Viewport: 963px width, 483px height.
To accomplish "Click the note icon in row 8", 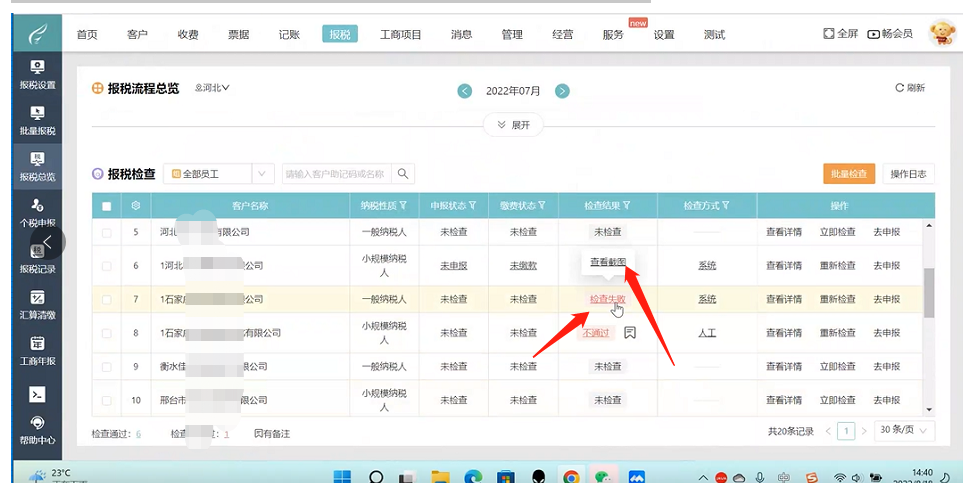I will coord(630,333).
